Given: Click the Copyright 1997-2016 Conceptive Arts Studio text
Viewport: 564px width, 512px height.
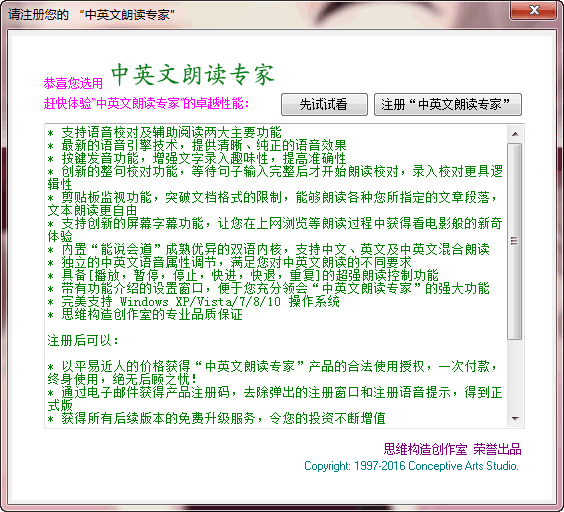Looking at the screenshot, I should tap(411, 466).
